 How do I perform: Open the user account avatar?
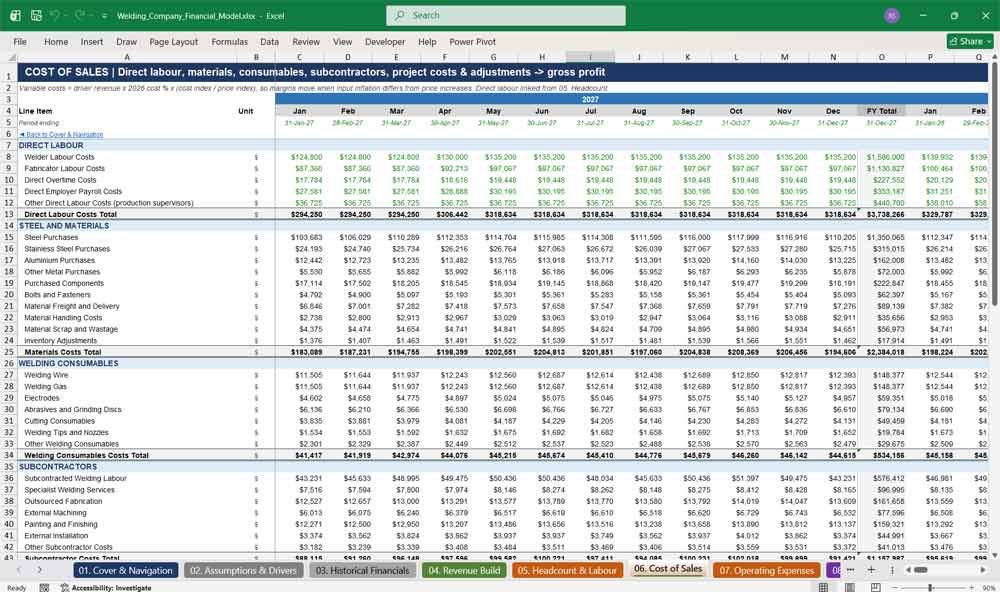[x=892, y=15]
